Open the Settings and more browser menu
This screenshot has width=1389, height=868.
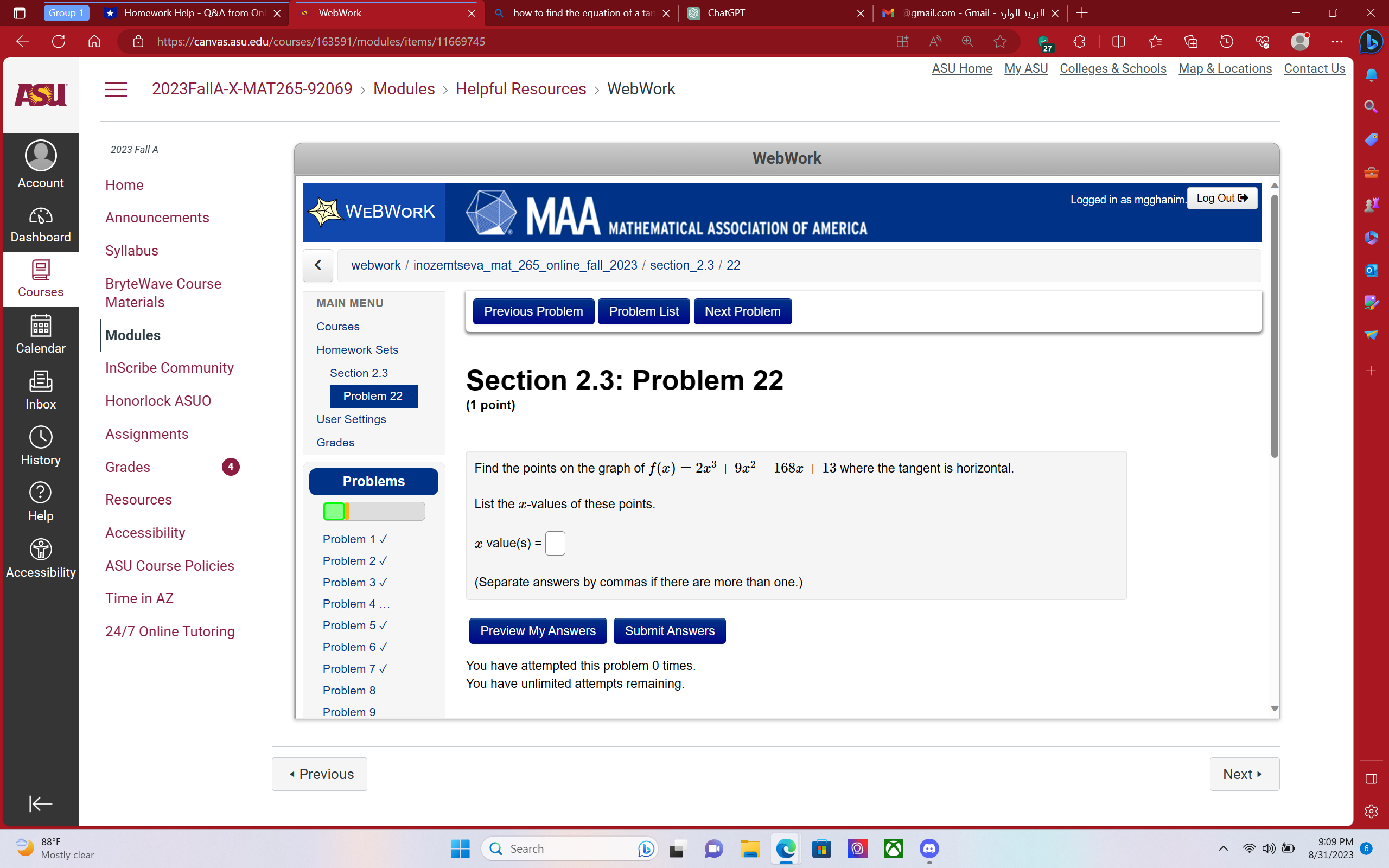(x=1337, y=41)
